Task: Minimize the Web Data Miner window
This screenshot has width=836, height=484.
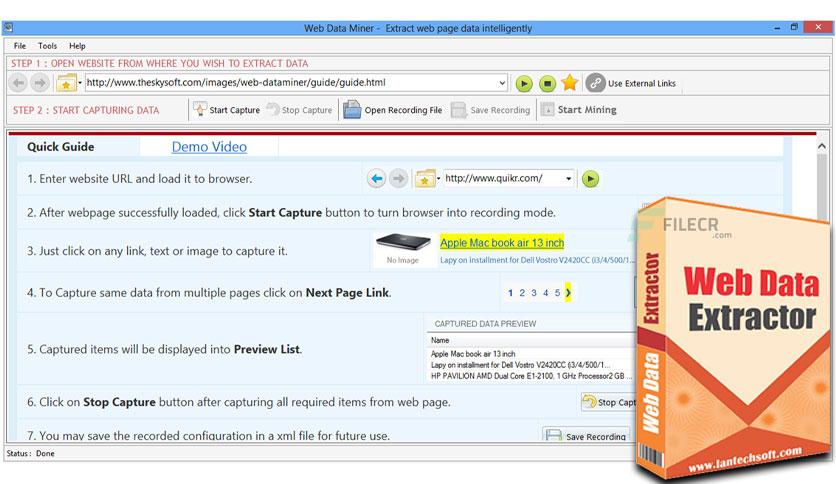Action: coord(777,28)
